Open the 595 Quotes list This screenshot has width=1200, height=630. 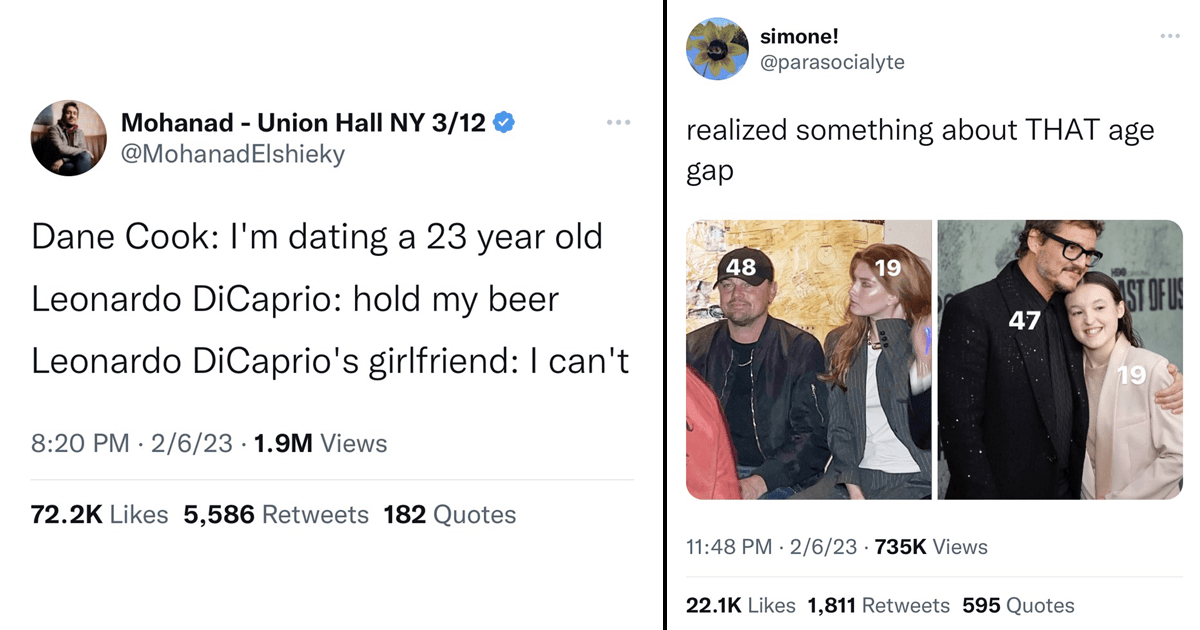1018,606
